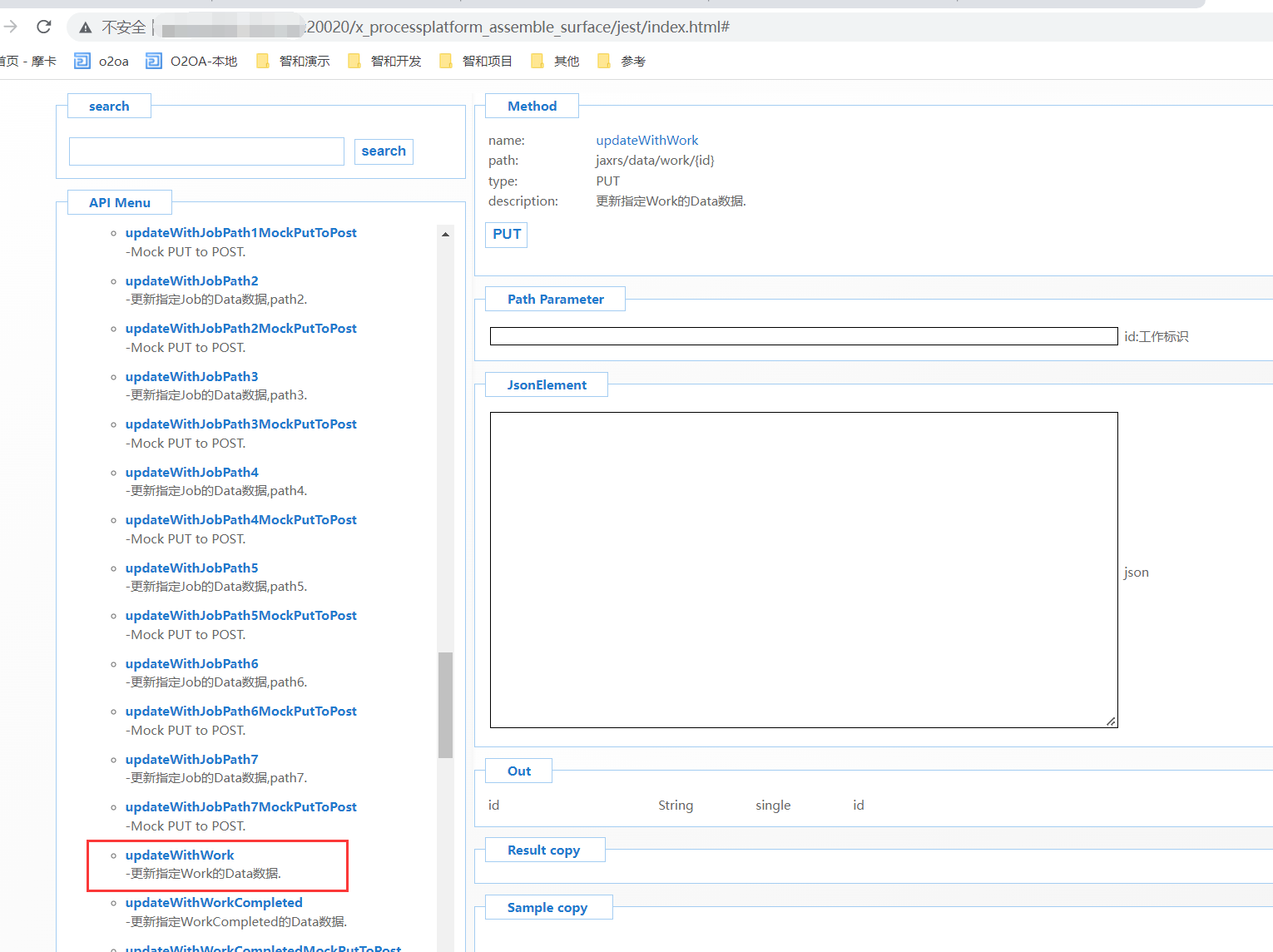
Task: Open the 其他 bookmark folder
Action: pos(556,61)
